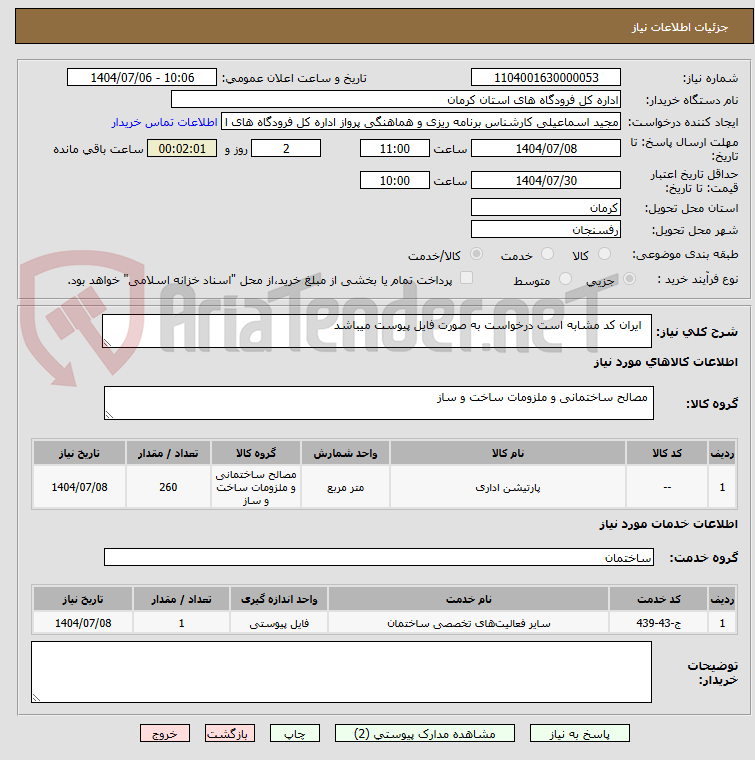Viewport: 755px width, 760px height.
Task: Click the خروج exit button
Action: tap(165, 733)
